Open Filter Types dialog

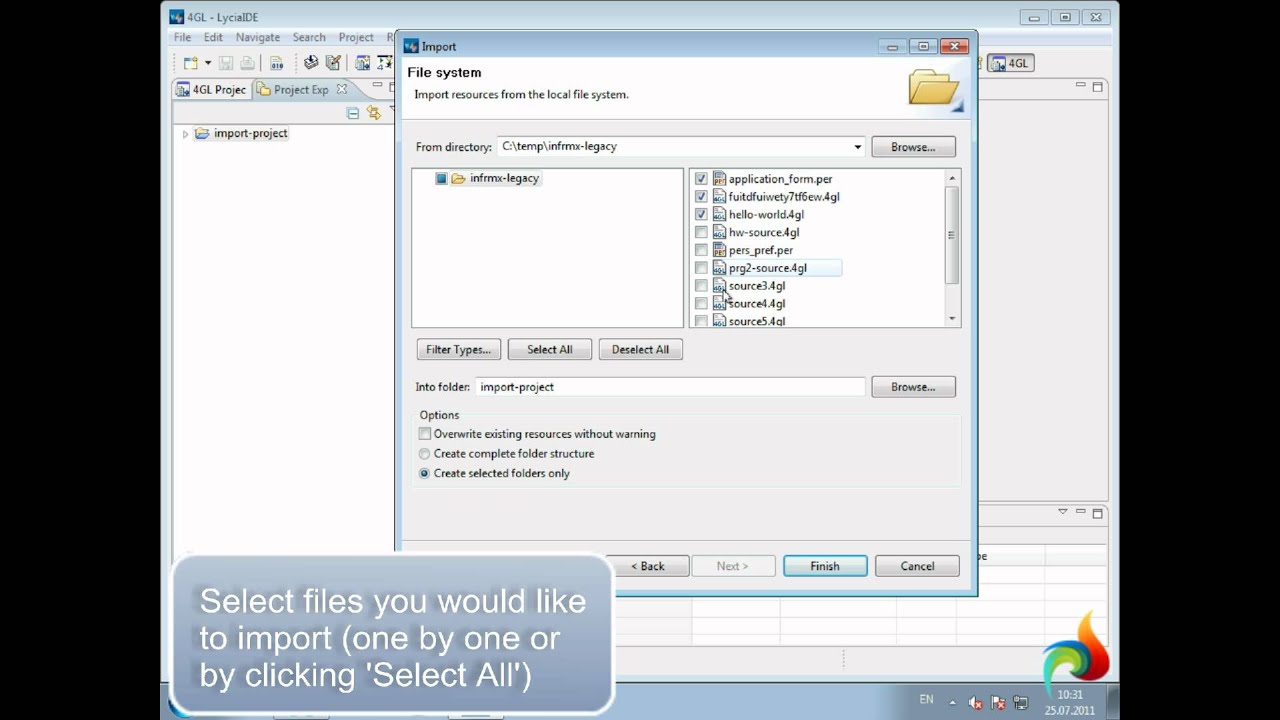point(458,349)
